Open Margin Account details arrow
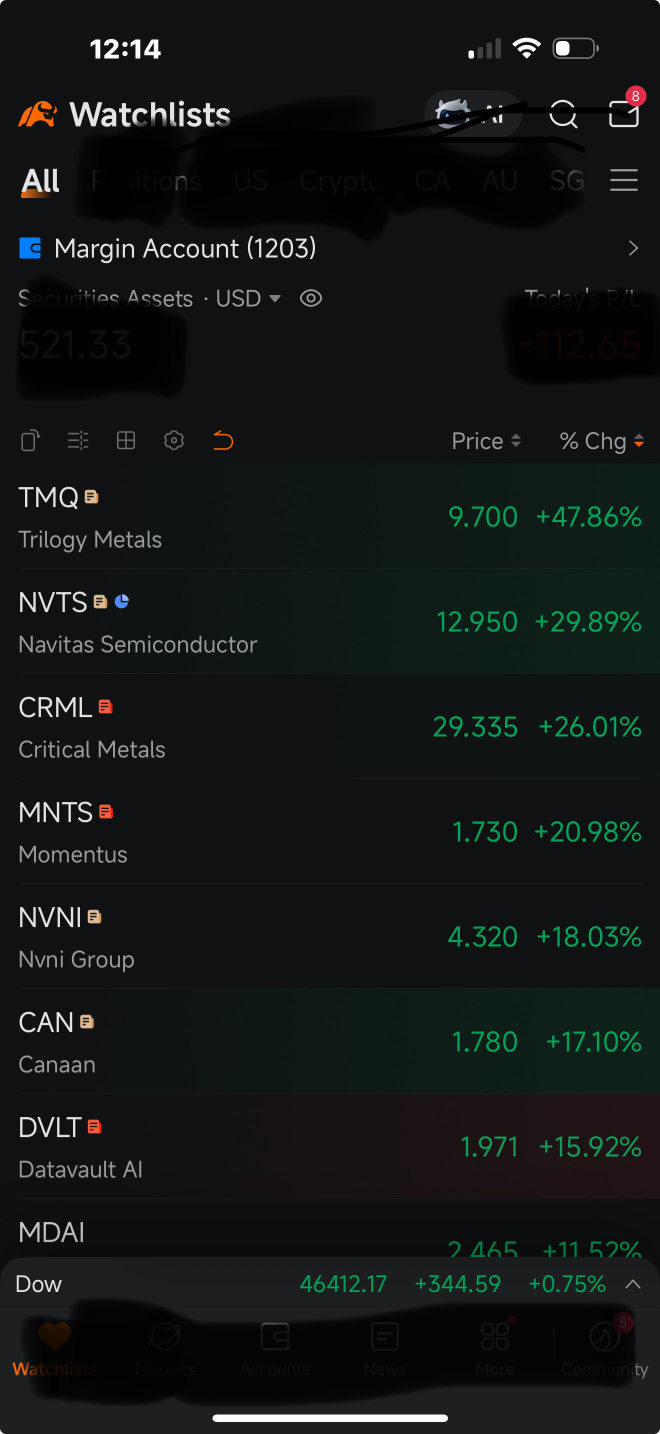Image resolution: width=660 pixels, height=1434 pixels. coord(632,248)
